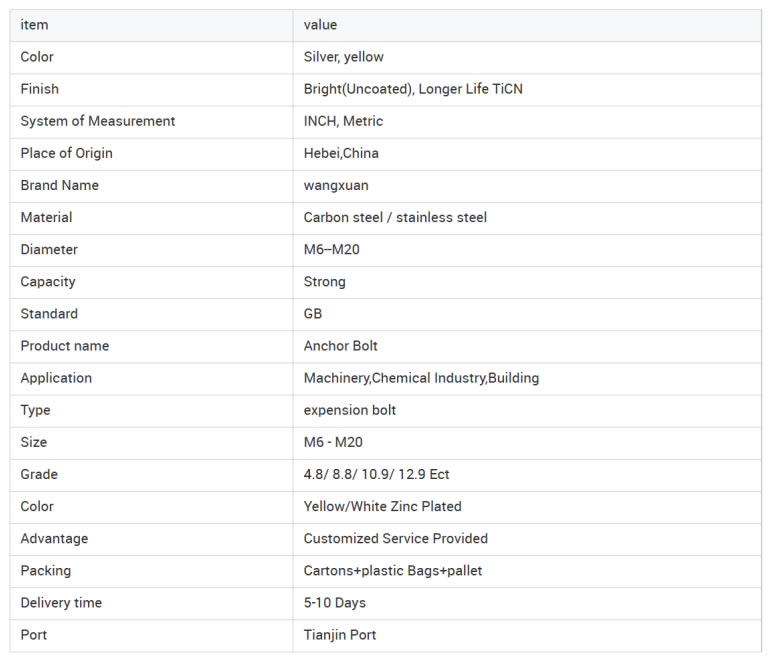This screenshot has height=662, width=772.
Task: Select the "Strong" capacity value
Action: click(x=324, y=281)
